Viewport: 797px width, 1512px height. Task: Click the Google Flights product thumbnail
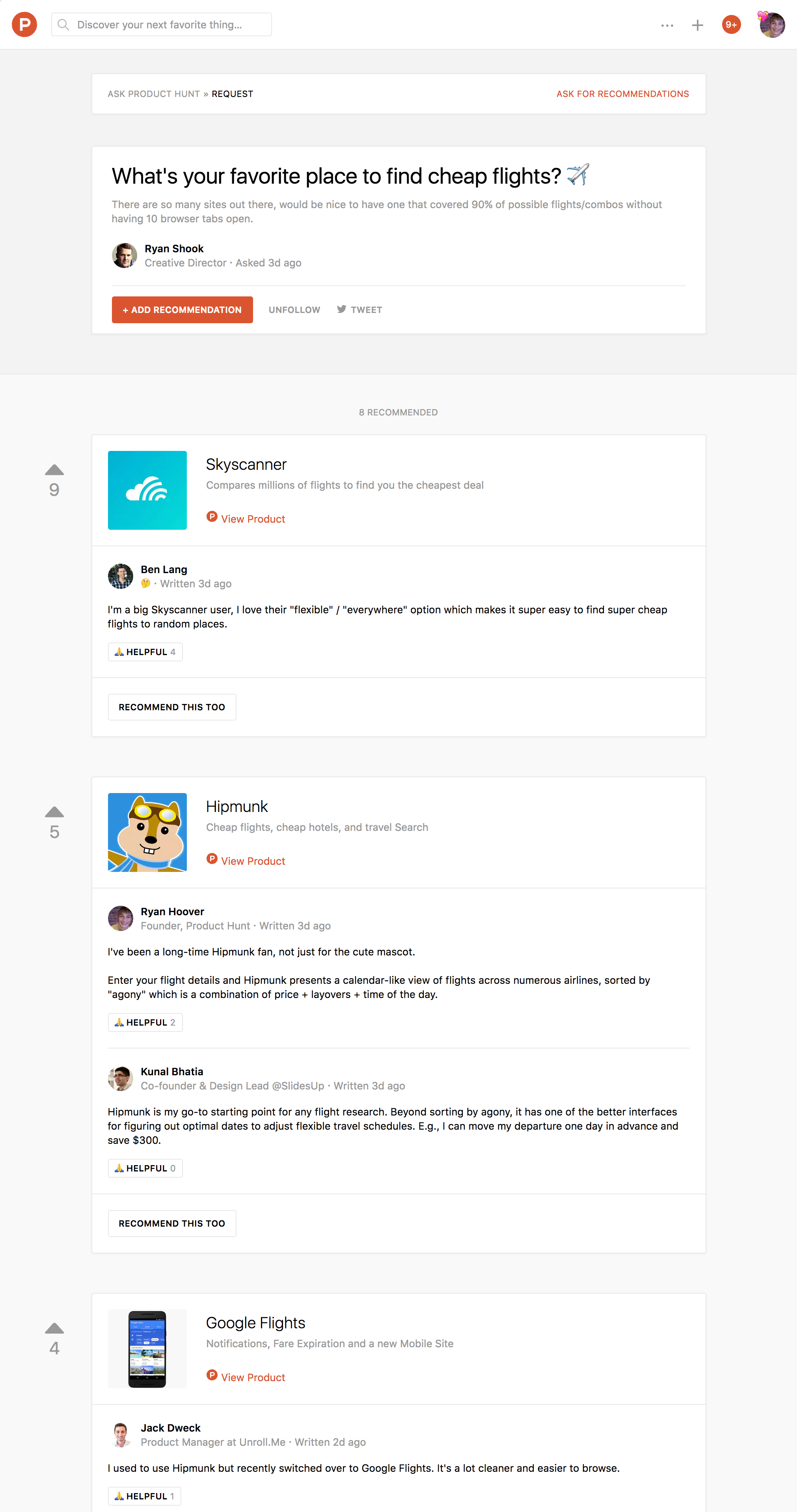(147, 1348)
